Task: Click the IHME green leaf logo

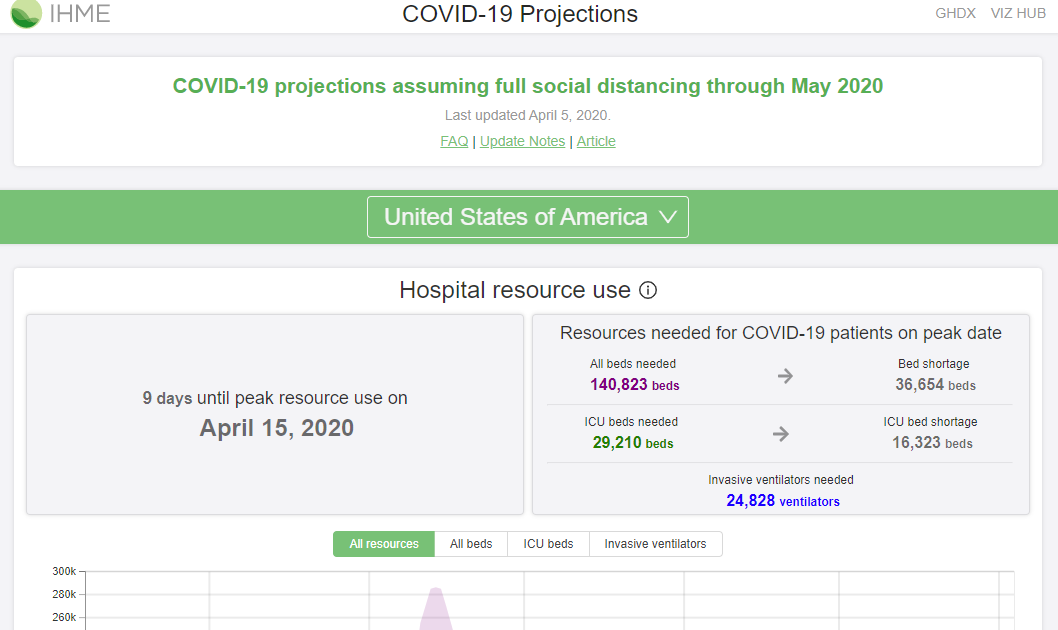Action: [x=26, y=13]
